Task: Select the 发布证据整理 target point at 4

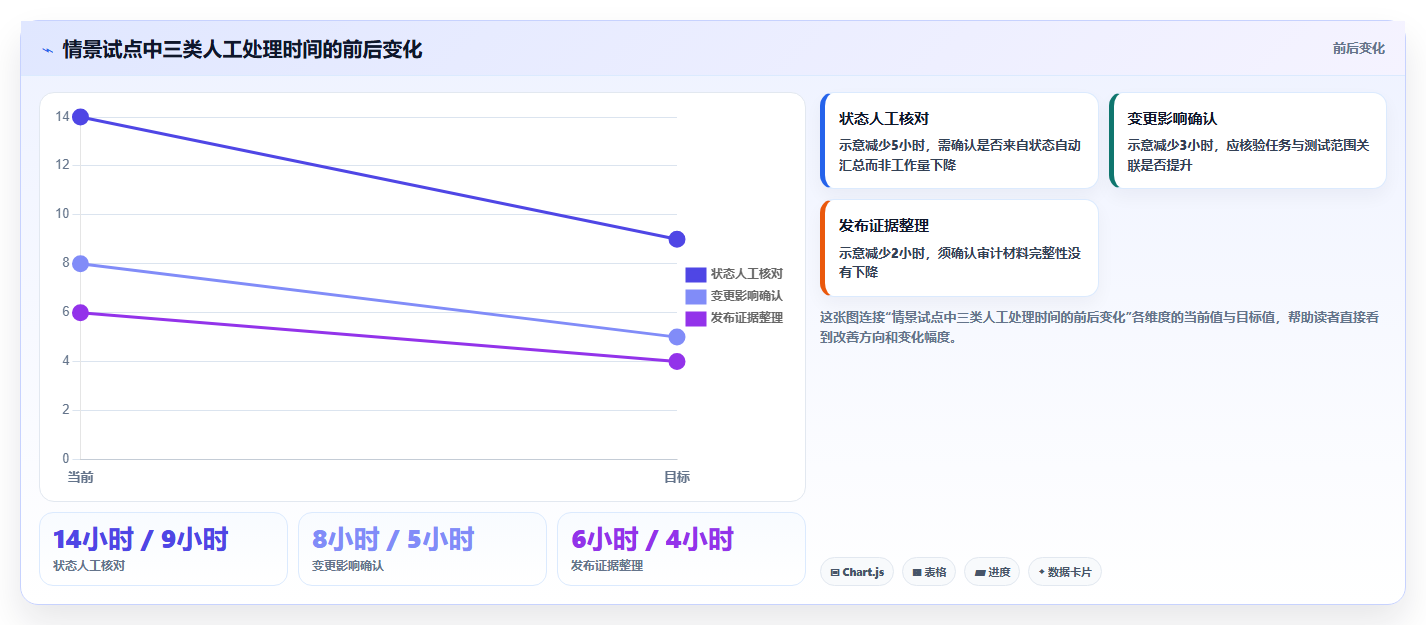Action: pyautogui.click(x=677, y=361)
